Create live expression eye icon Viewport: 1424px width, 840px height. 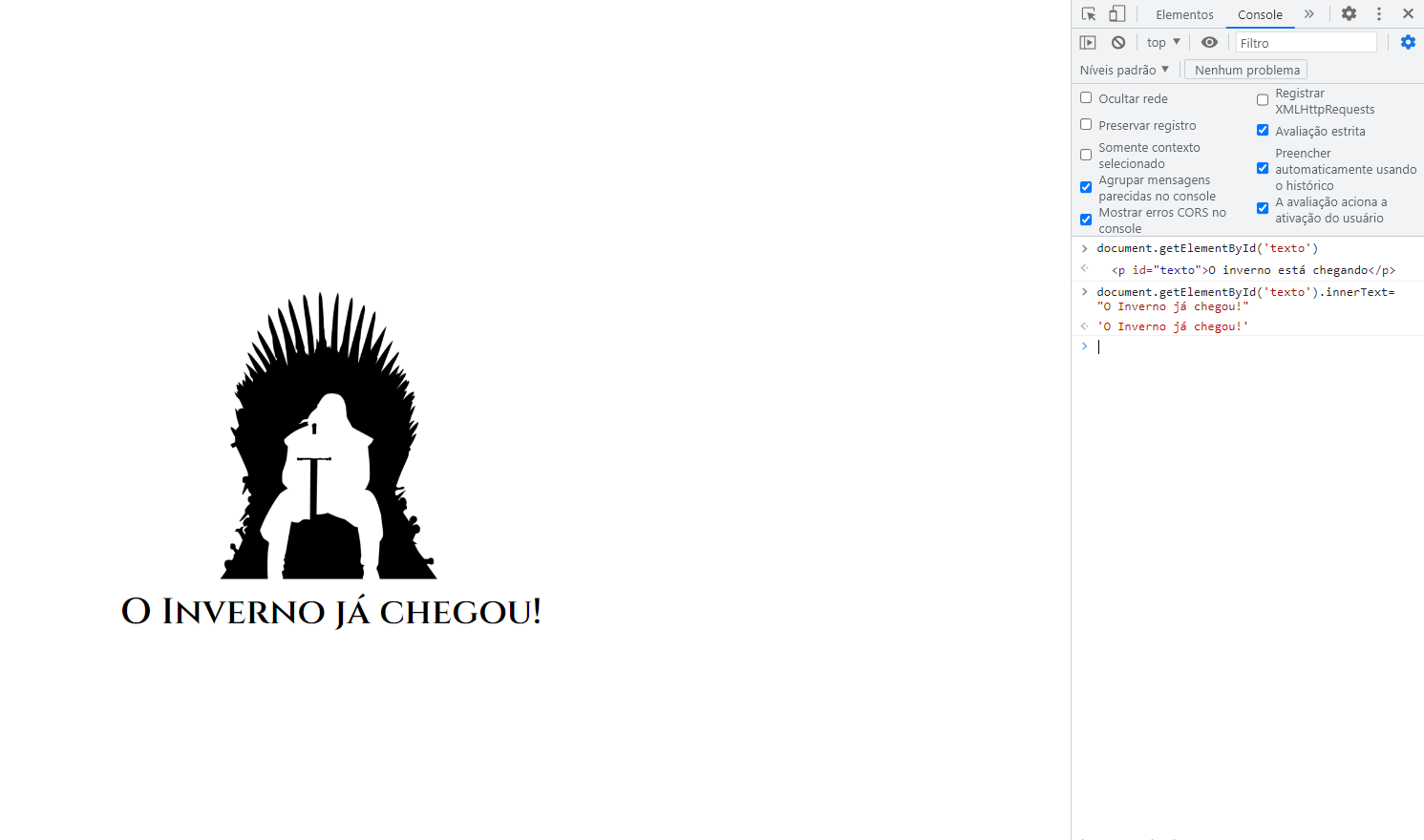pos(1209,43)
